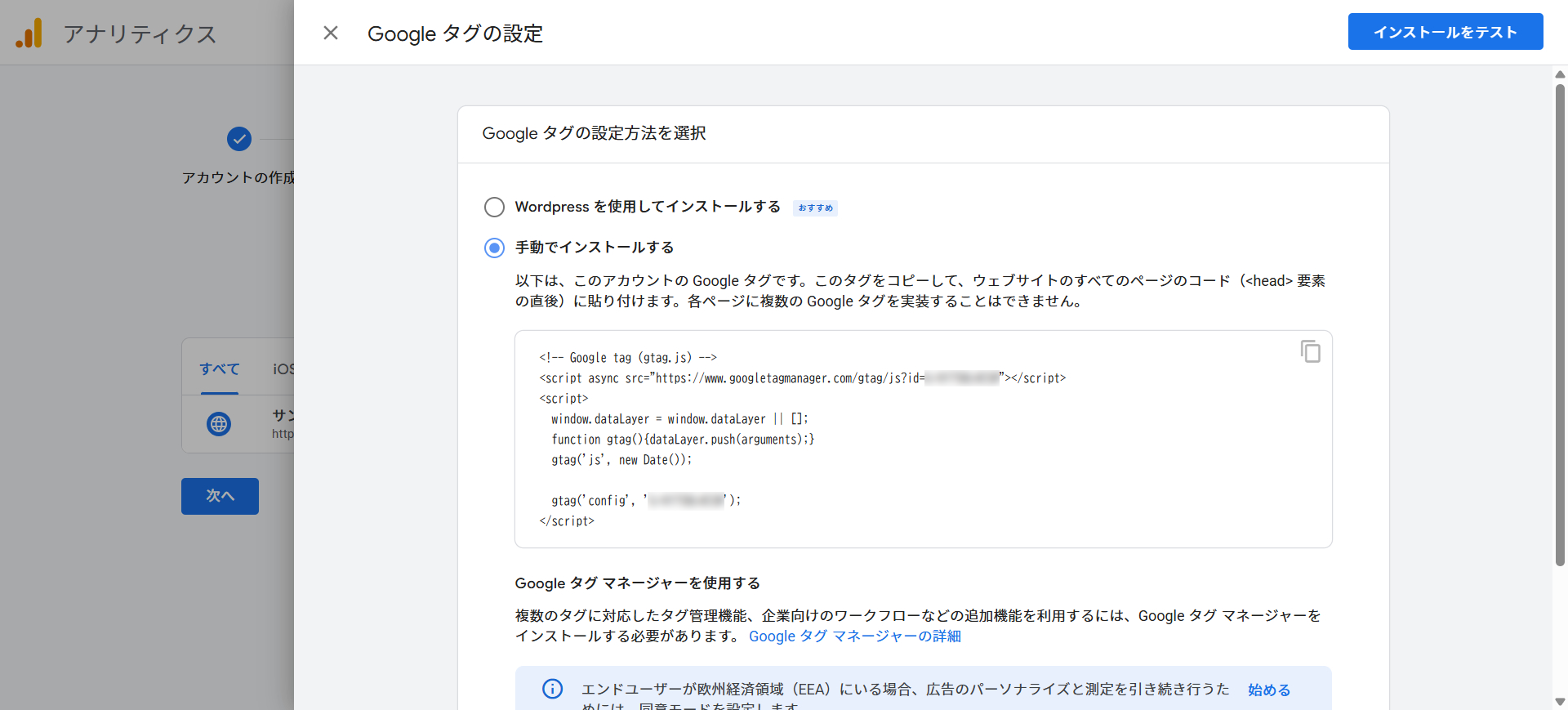Open the Google タグ マネージャーの詳細 link

coord(854,636)
